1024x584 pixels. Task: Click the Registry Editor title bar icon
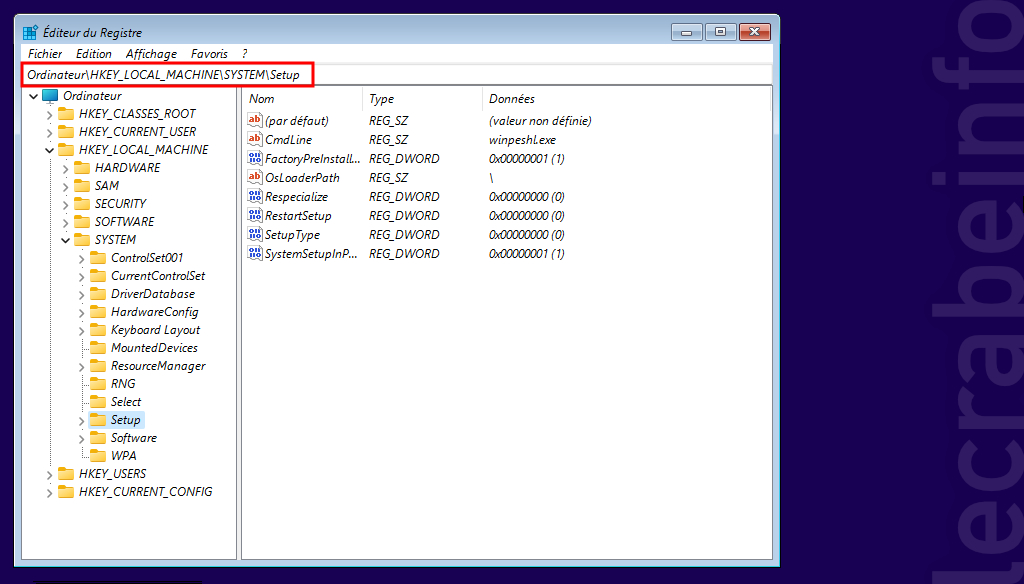(x=30, y=32)
